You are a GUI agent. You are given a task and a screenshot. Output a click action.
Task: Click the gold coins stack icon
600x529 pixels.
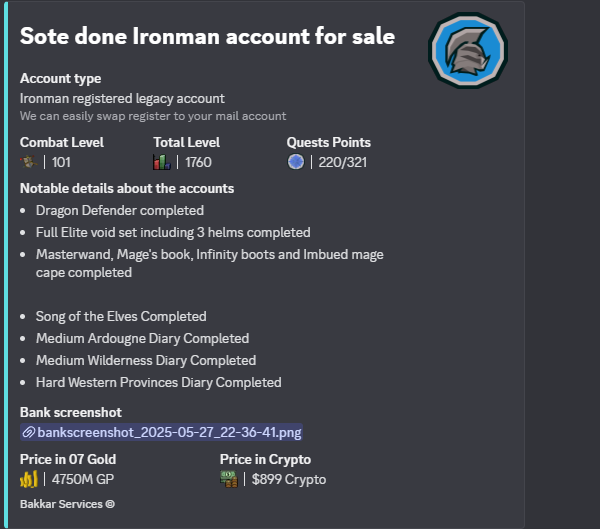29,479
